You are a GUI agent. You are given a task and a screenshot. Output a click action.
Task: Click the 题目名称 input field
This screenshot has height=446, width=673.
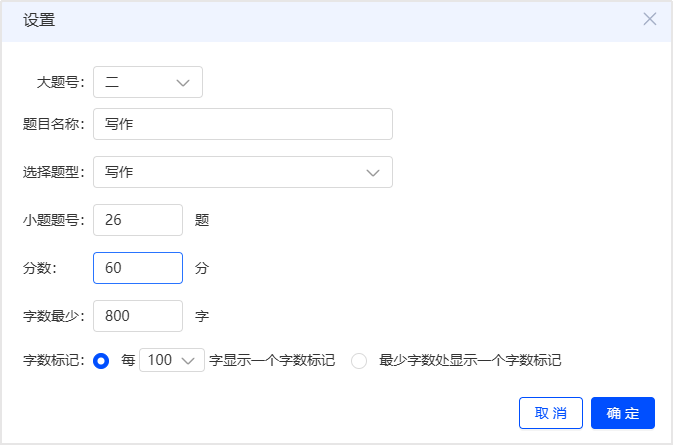[243, 124]
